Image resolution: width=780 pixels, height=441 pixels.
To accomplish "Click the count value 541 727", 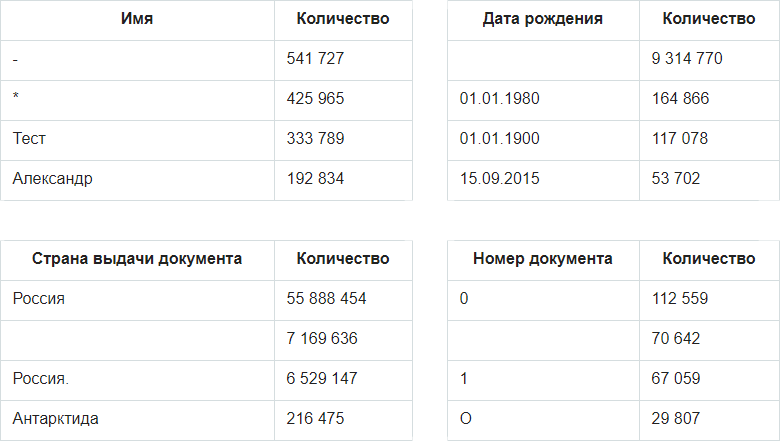I will point(315,59).
